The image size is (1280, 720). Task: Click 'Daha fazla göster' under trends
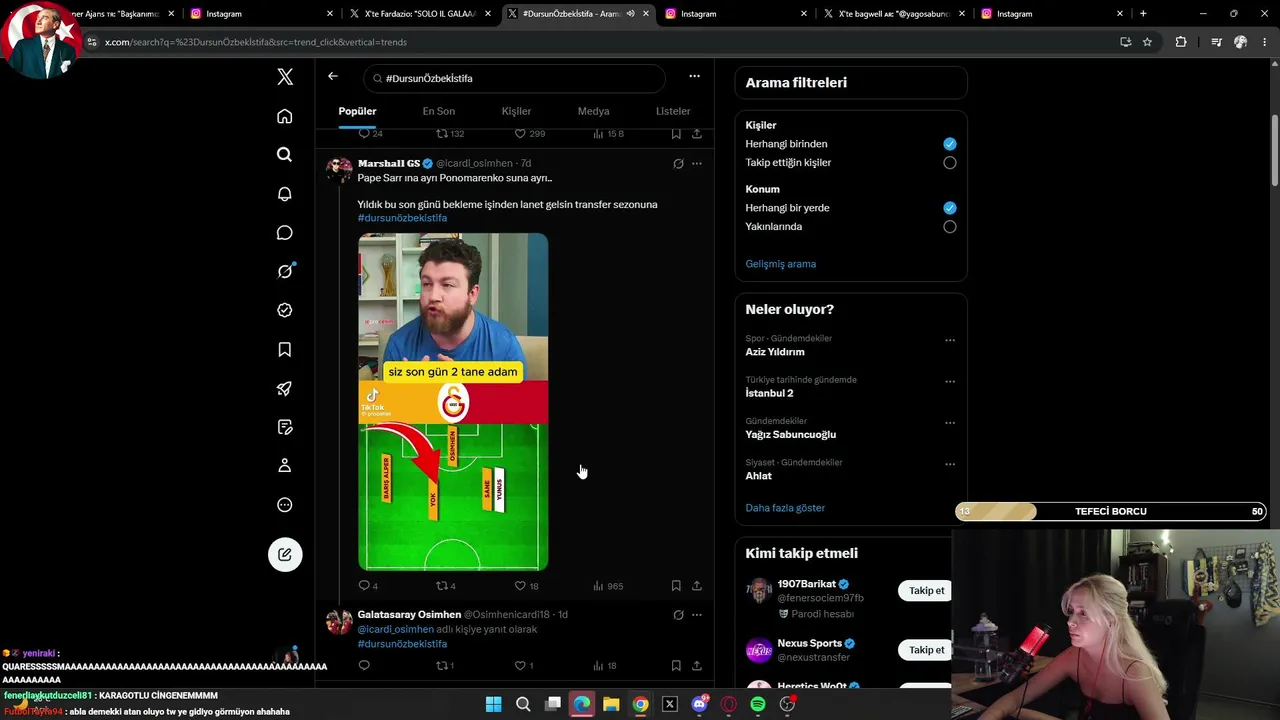click(x=785, y=508)
